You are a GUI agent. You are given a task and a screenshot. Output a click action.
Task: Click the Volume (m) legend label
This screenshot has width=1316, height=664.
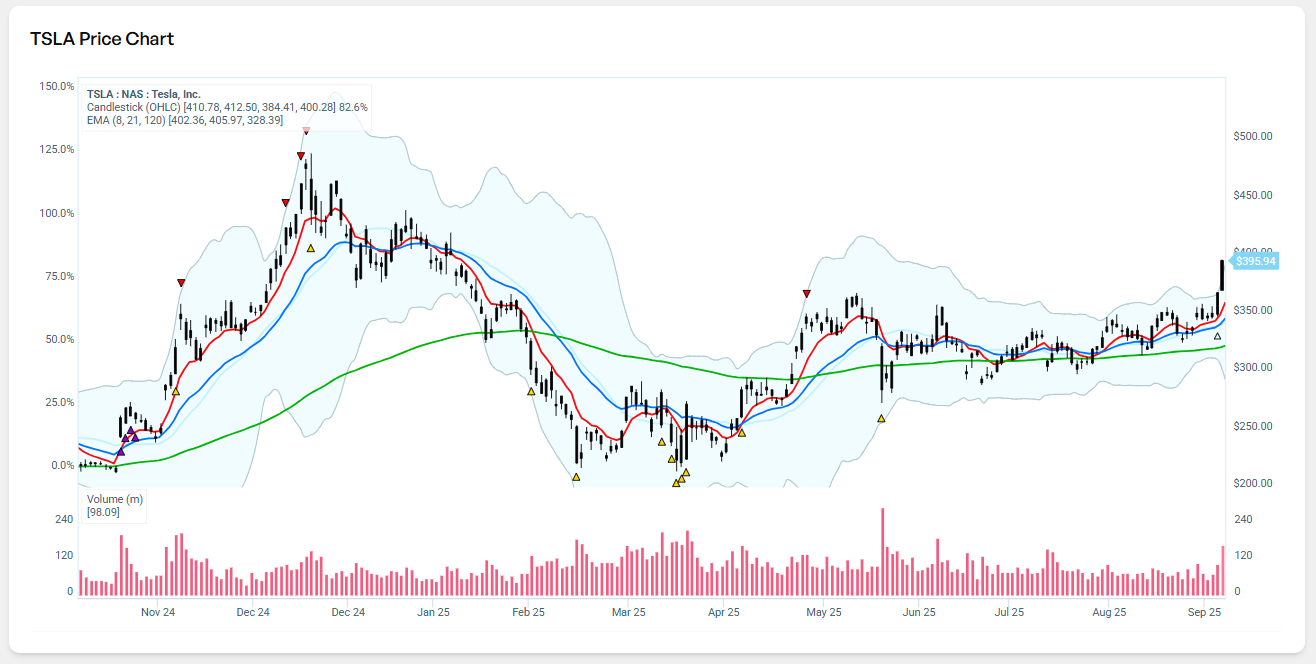coord(115,499)
